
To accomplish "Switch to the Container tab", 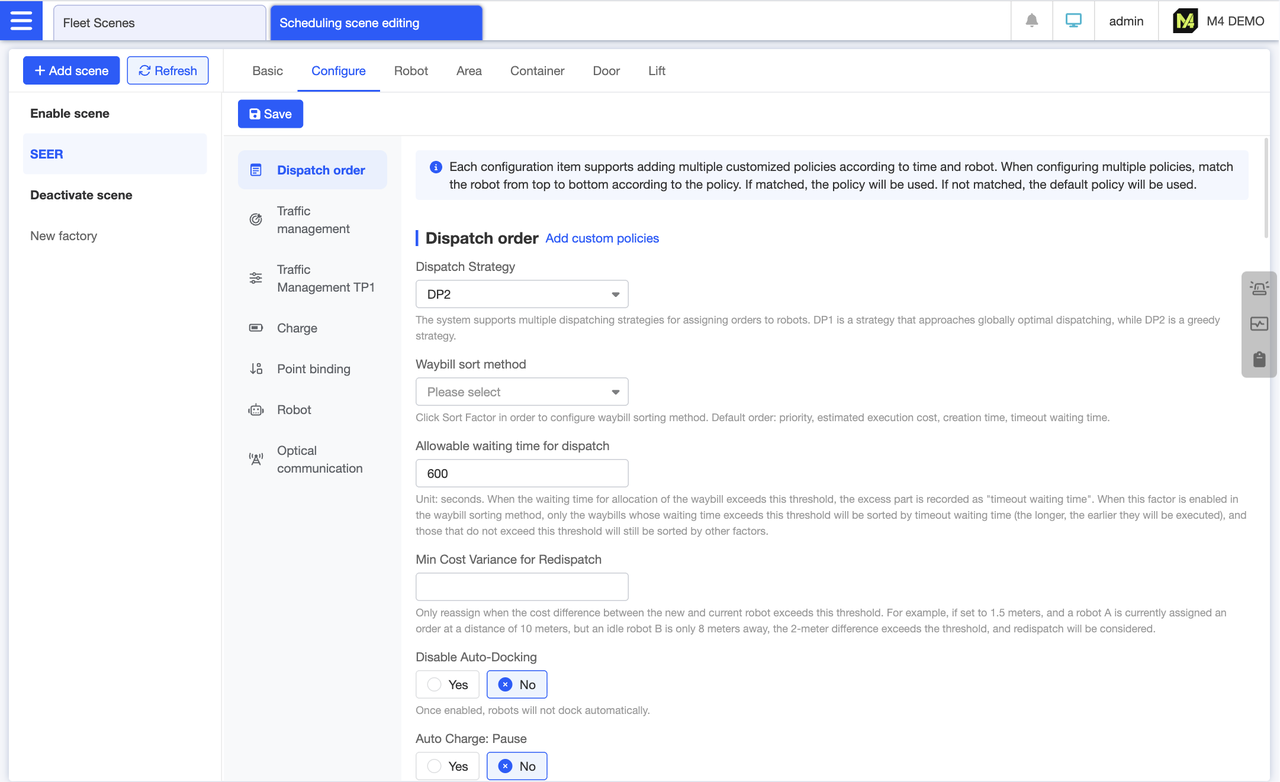I will click(x=537, y=71).
